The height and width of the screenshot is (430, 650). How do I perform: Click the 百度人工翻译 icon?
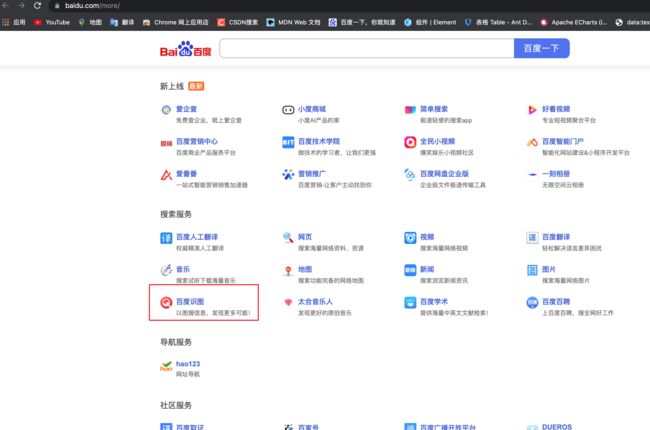click(166, 238)
